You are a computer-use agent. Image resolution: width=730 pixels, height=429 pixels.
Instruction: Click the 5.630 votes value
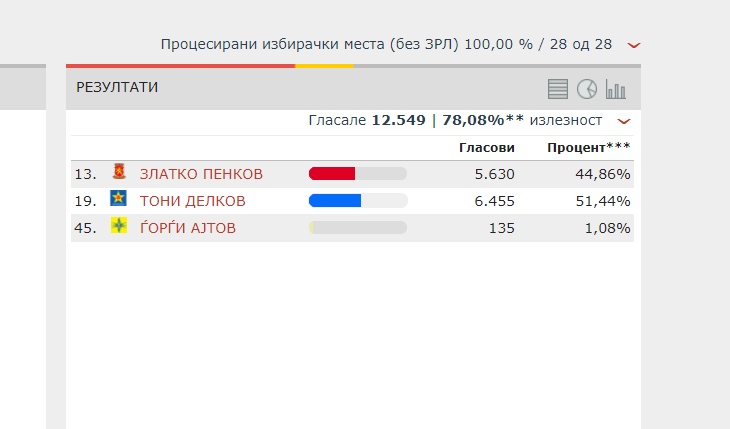(x=494, y=174)
